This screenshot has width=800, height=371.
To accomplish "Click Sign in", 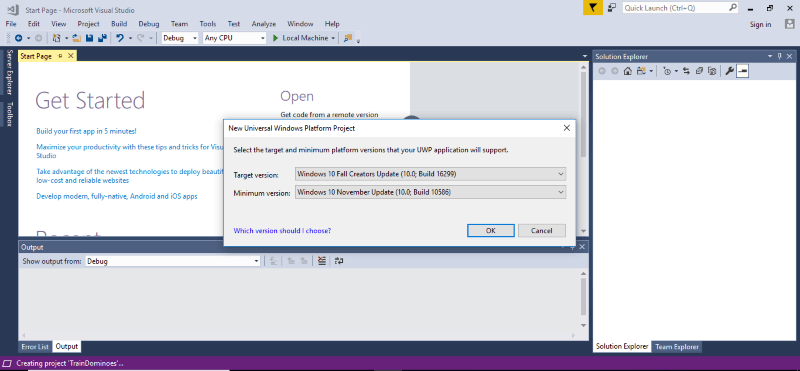I will coord(760,24).
